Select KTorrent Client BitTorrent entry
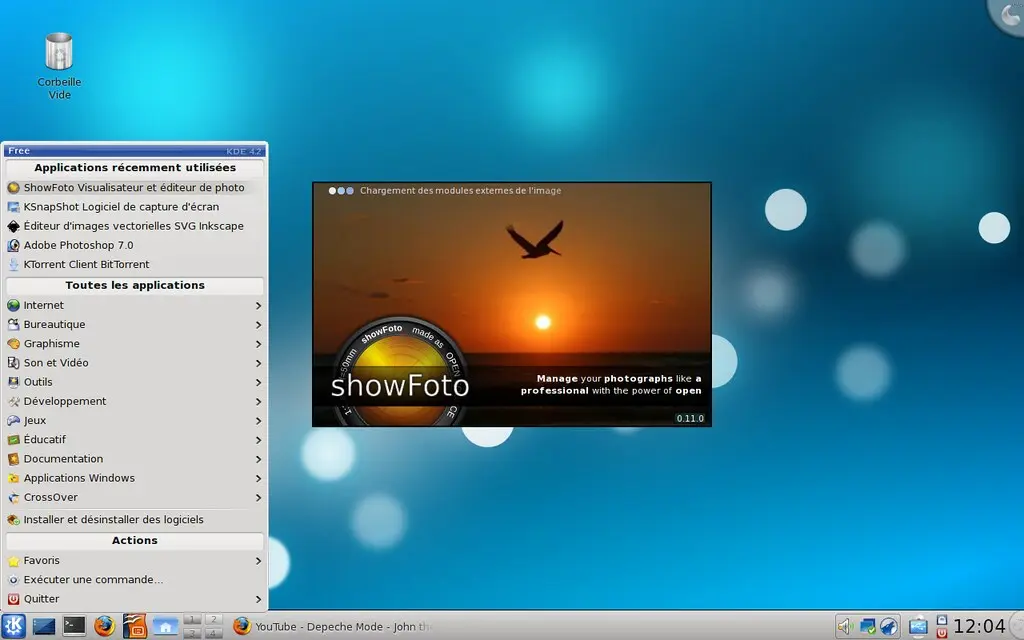The image size is (1024, 640). (86, 264)
